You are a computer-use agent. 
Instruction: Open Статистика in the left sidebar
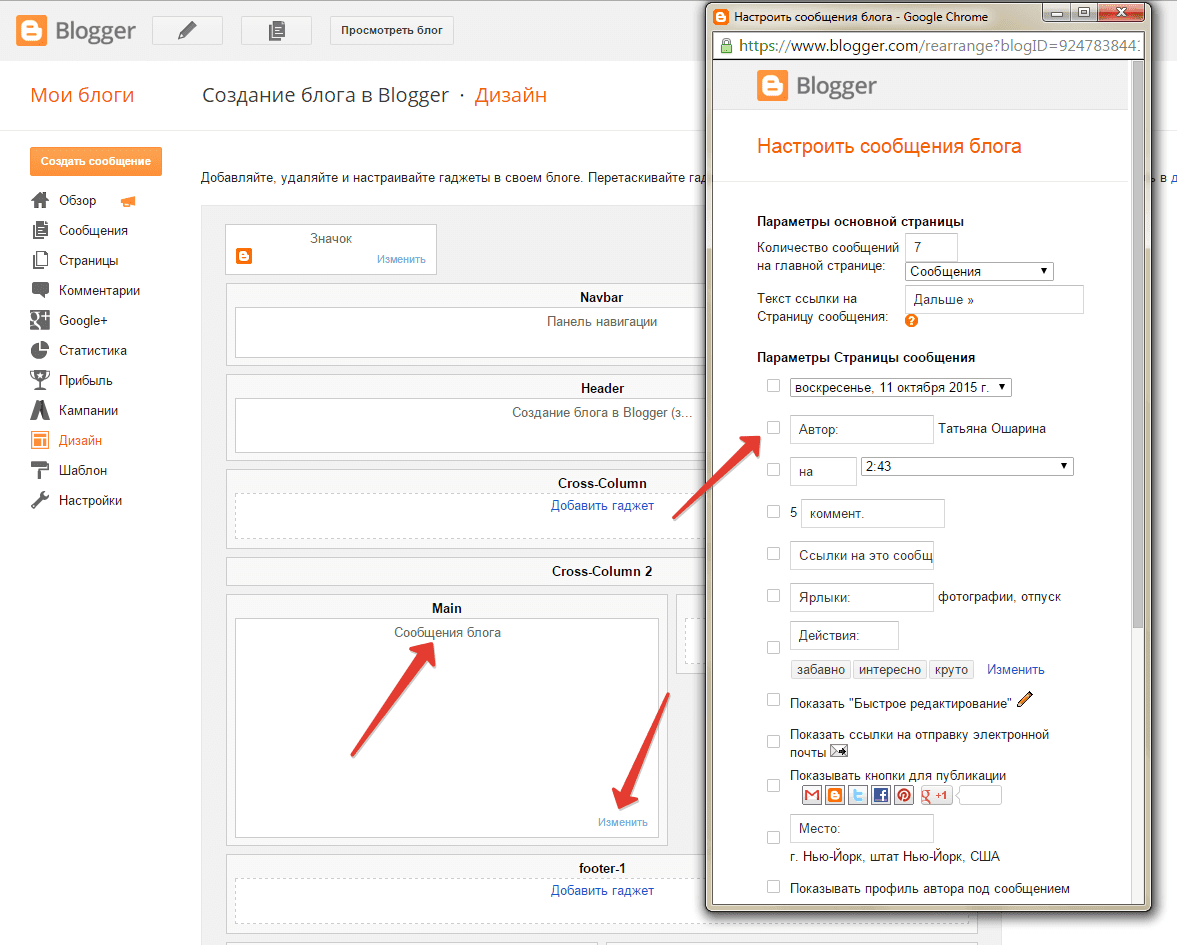93,351
